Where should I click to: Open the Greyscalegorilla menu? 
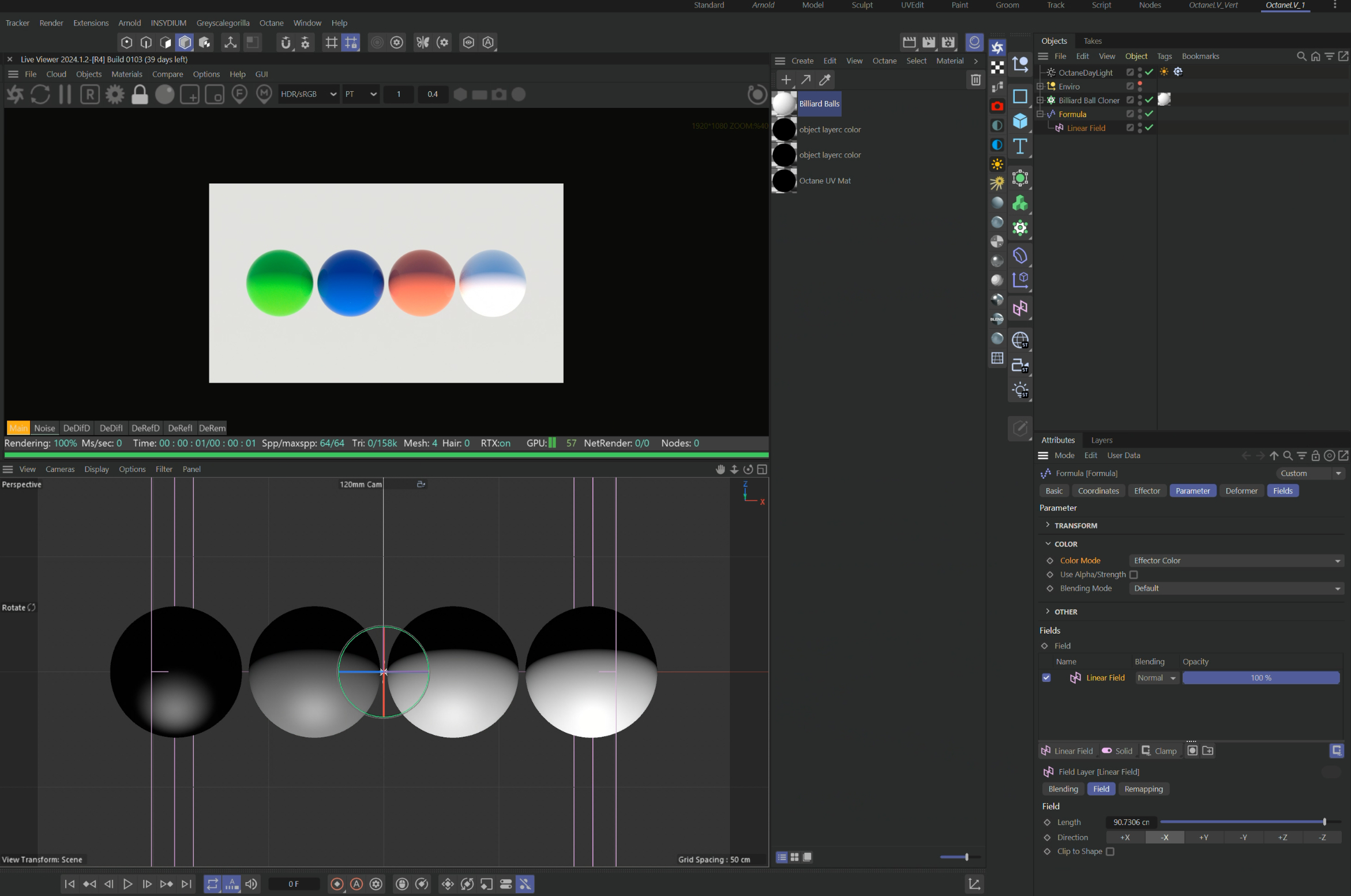(x=223, y=23)
